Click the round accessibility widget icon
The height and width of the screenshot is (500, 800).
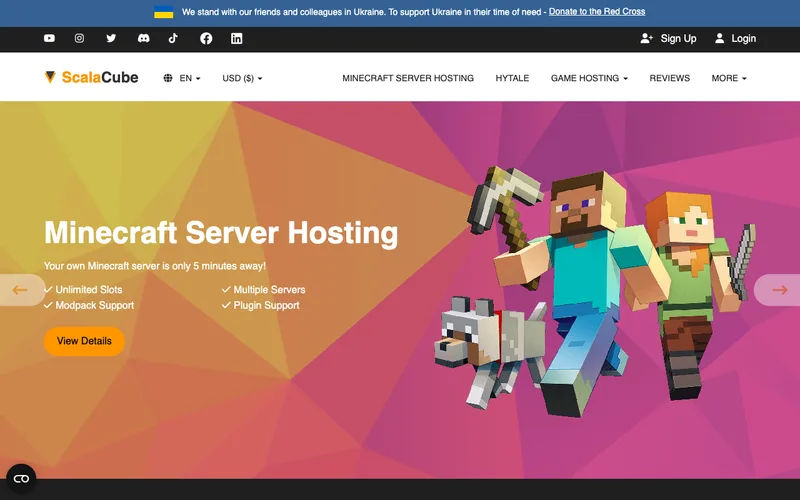point(21,479)
